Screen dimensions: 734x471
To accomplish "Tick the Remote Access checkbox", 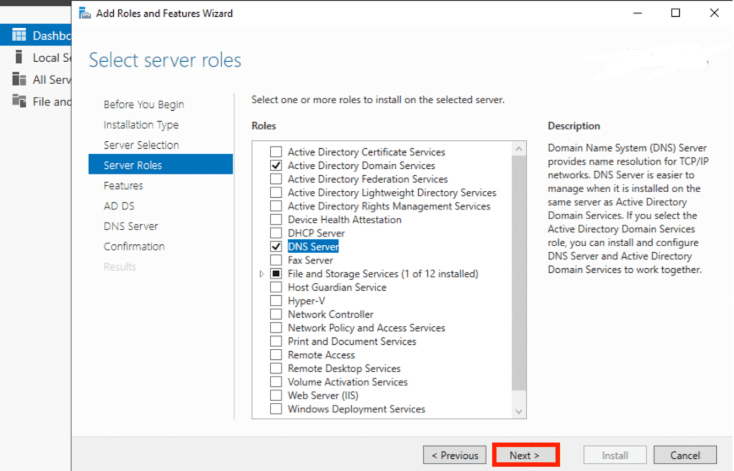I will click(x=276, y=355).
